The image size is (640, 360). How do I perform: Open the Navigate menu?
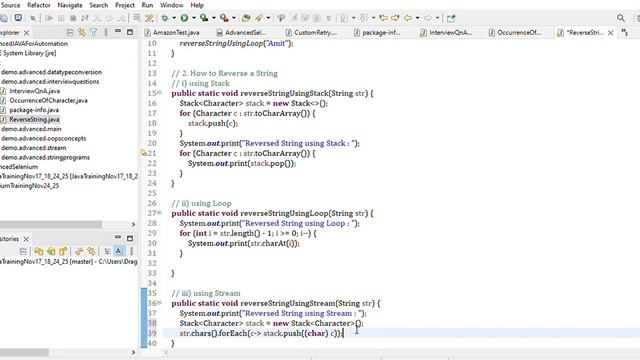(x=70, y=5)
